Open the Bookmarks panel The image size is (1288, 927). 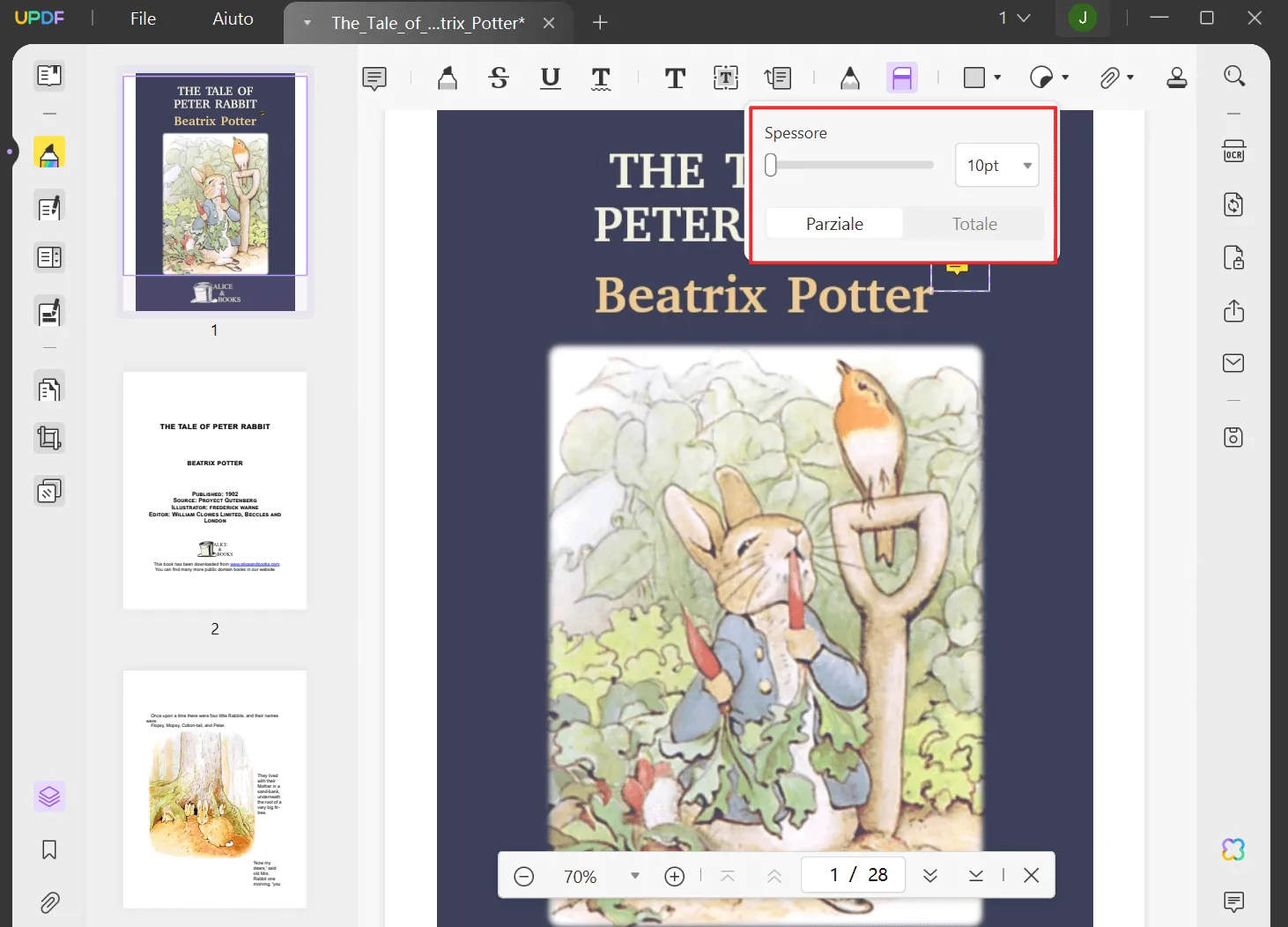coord(49,849)
